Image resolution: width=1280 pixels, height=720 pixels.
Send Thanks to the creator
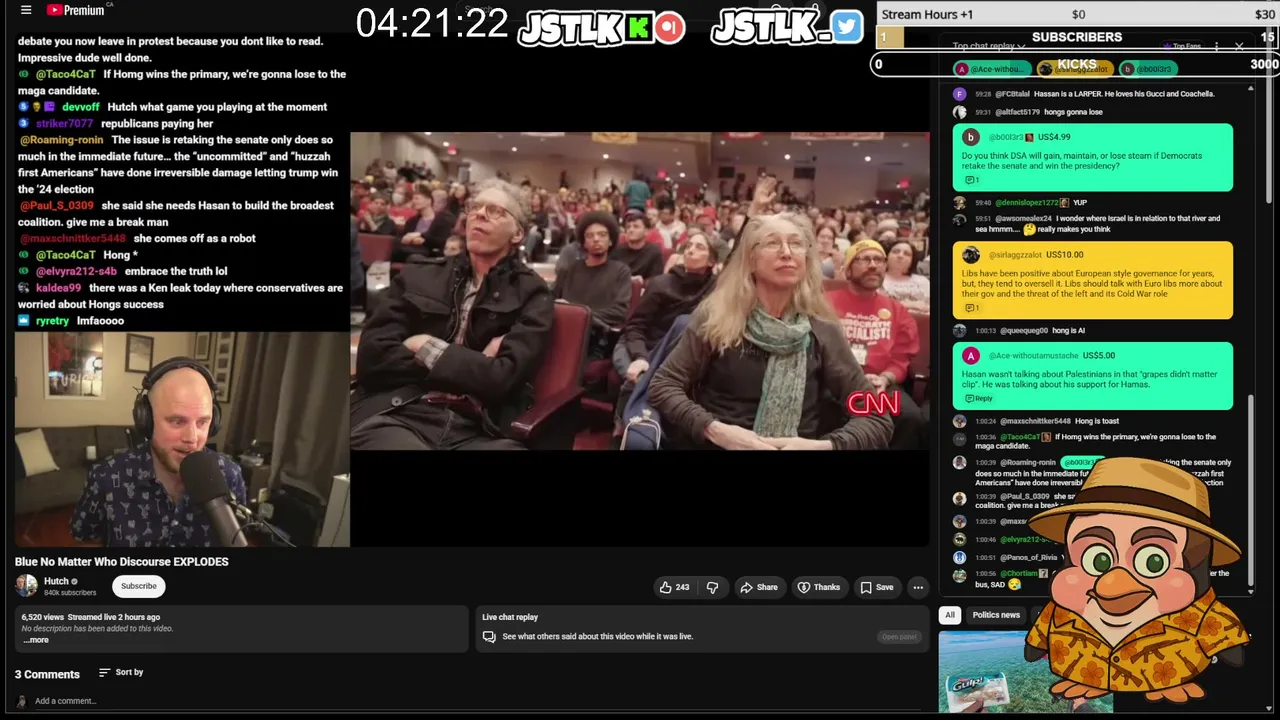818,587
